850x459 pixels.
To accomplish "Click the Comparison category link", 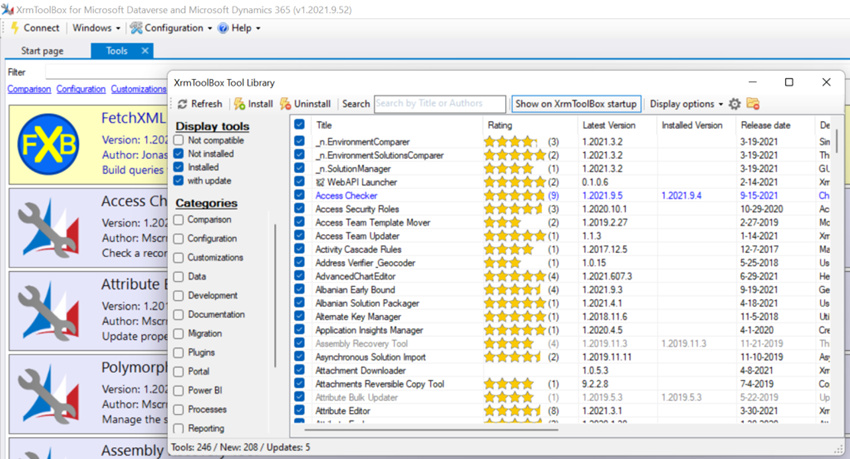I will 29,89.
